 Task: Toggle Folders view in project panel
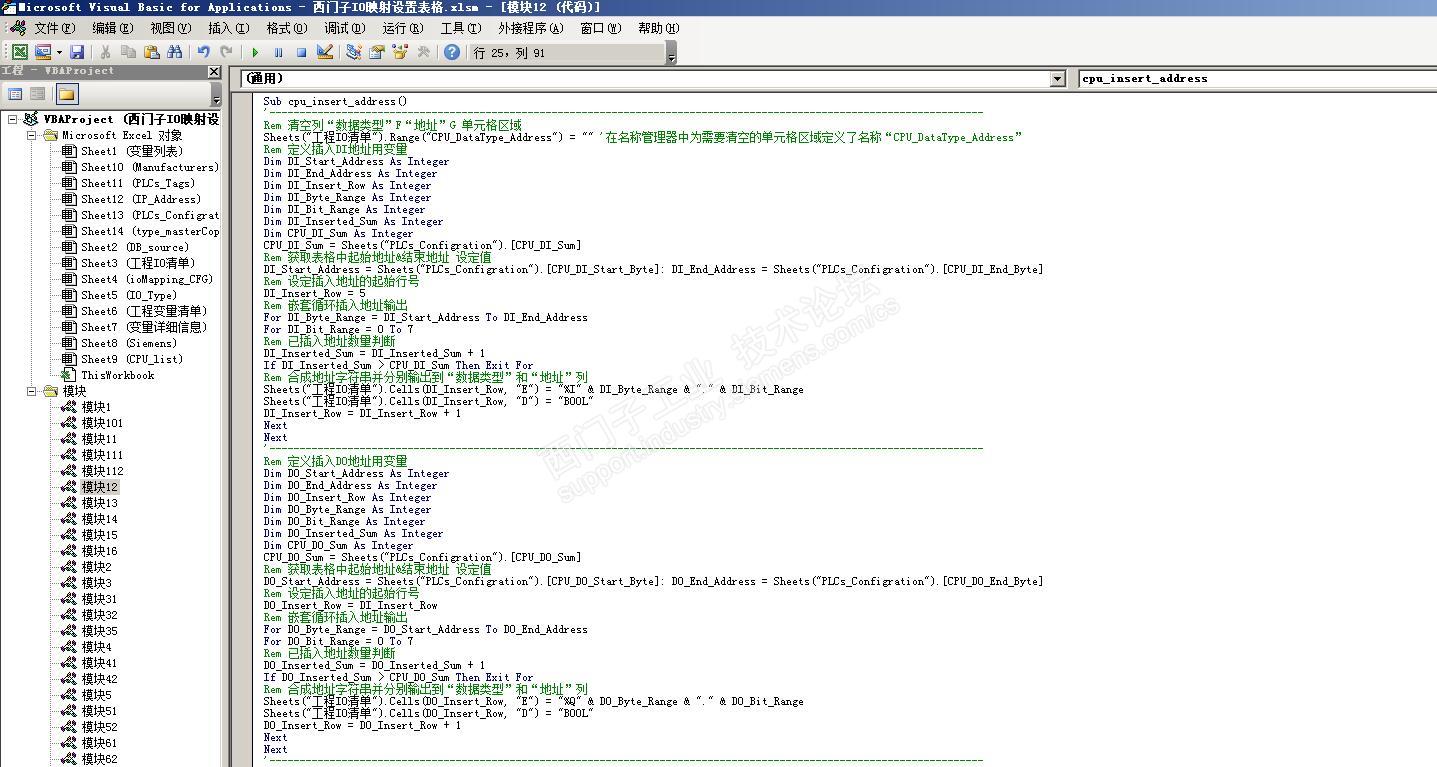pos(66,94)
